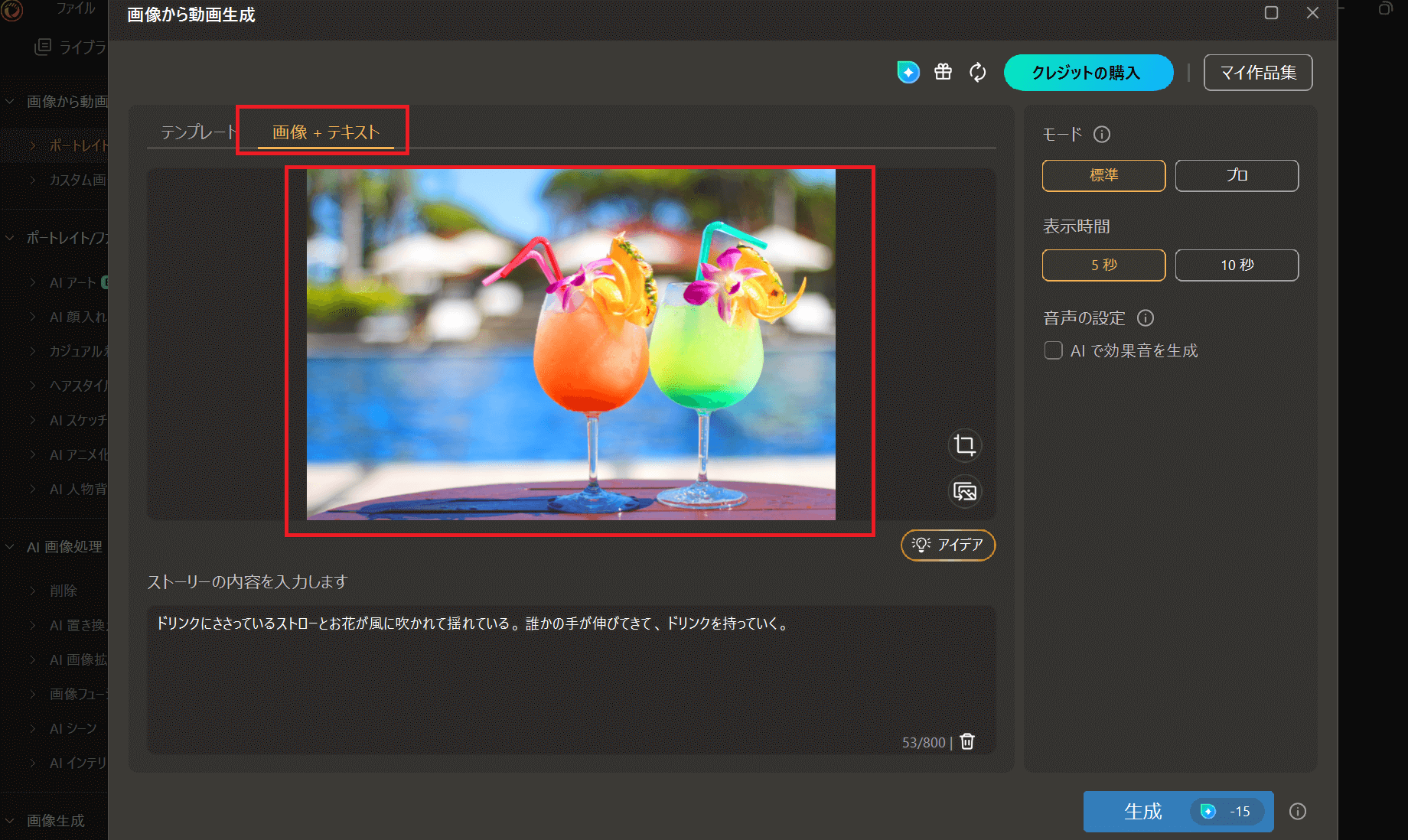
Task: Select 10 秒 display duration
Action: coord(1236,265)
